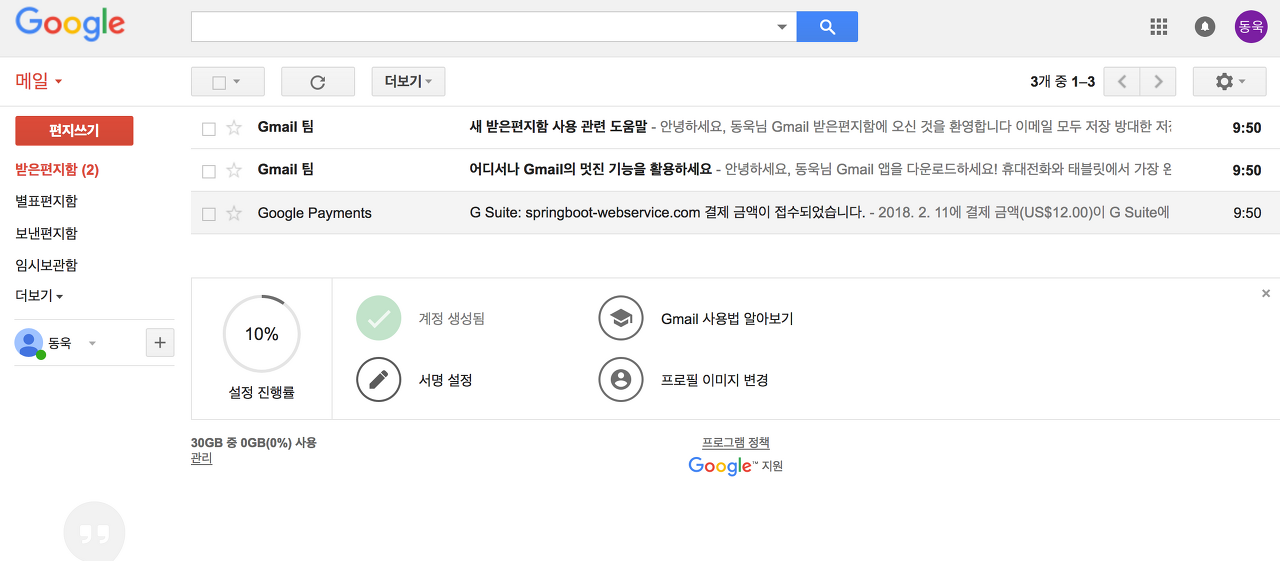Screen dimensions: 1280x561
Task: Click the blue search magnifier button
Action: [x=827, y=27]
